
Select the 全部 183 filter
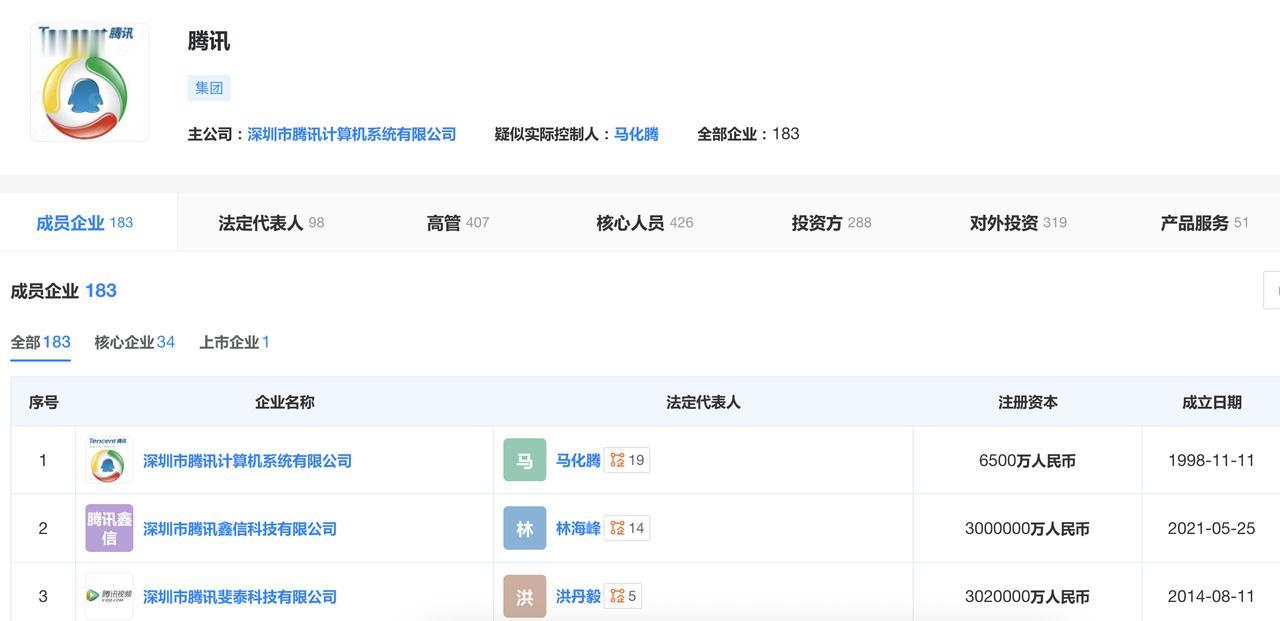(41, 342)
